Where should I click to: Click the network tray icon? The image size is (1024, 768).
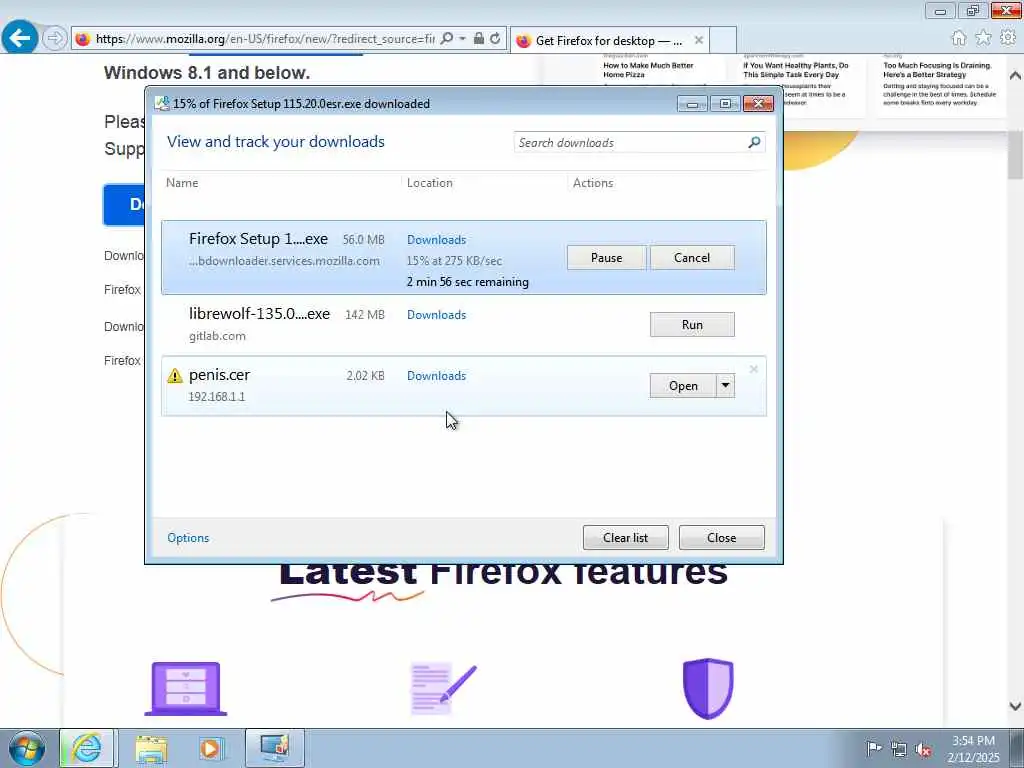[899, 749]
